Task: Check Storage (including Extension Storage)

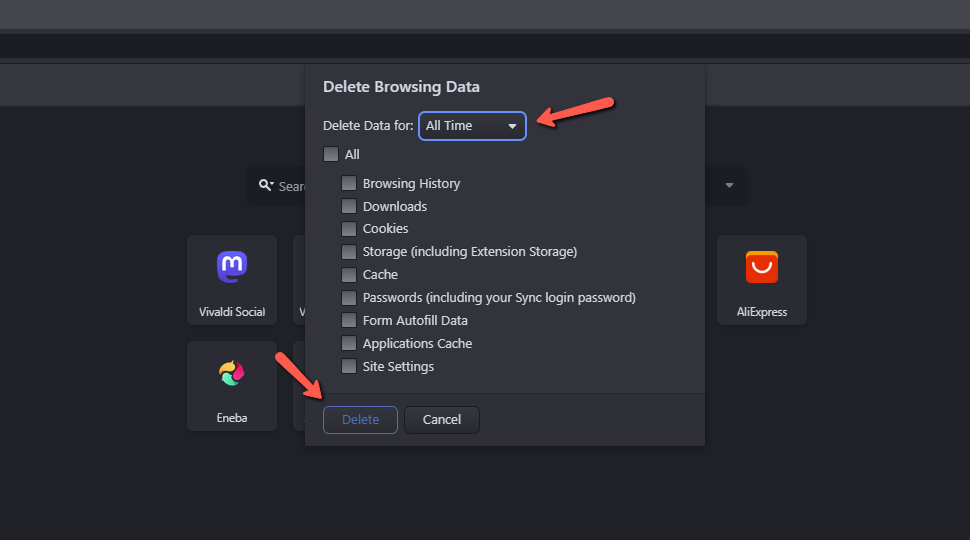Action: (349, 252)
